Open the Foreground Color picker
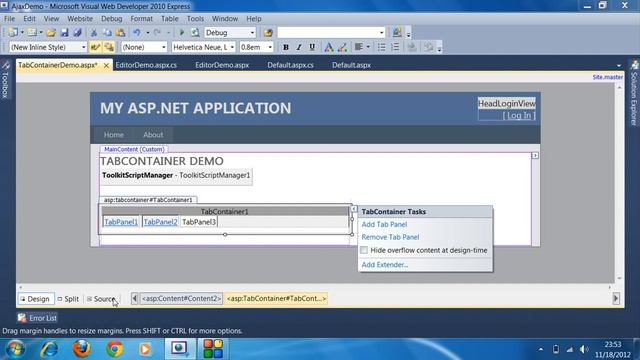Screen dimensions: 640x360 (x=329, y=47)
